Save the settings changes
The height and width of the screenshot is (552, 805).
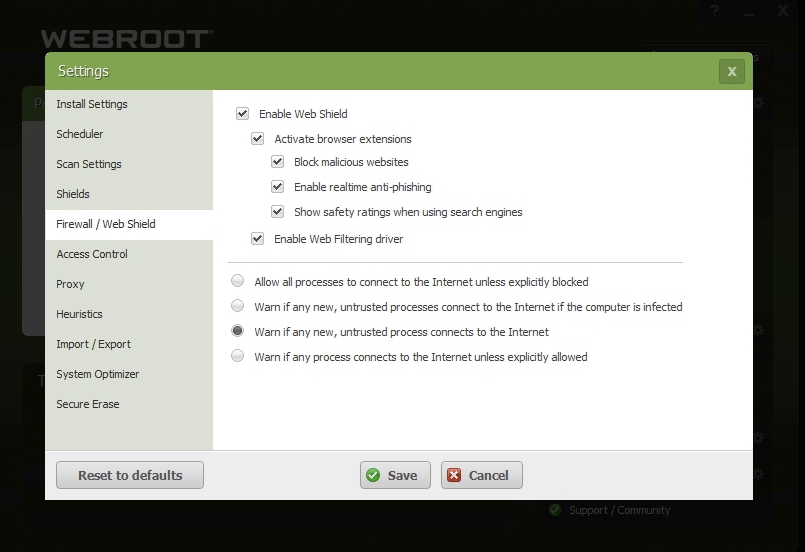coord(395,475)
